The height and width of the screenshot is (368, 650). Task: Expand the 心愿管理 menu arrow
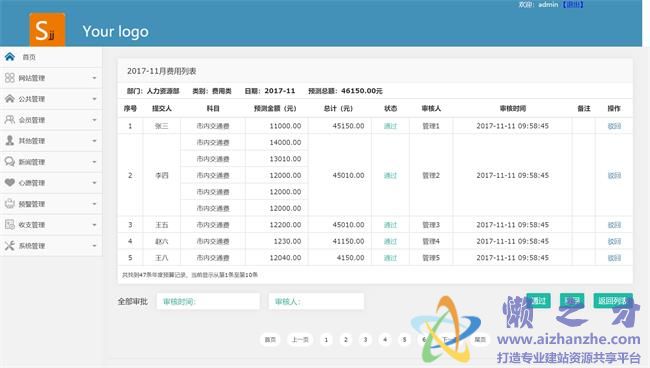click(x=94, y=183)
